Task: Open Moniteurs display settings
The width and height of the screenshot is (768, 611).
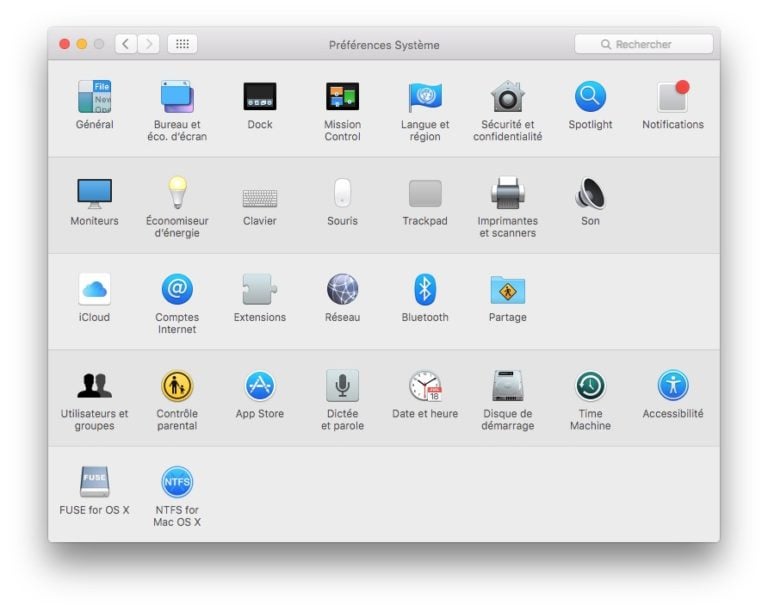Action: point(95,193)
